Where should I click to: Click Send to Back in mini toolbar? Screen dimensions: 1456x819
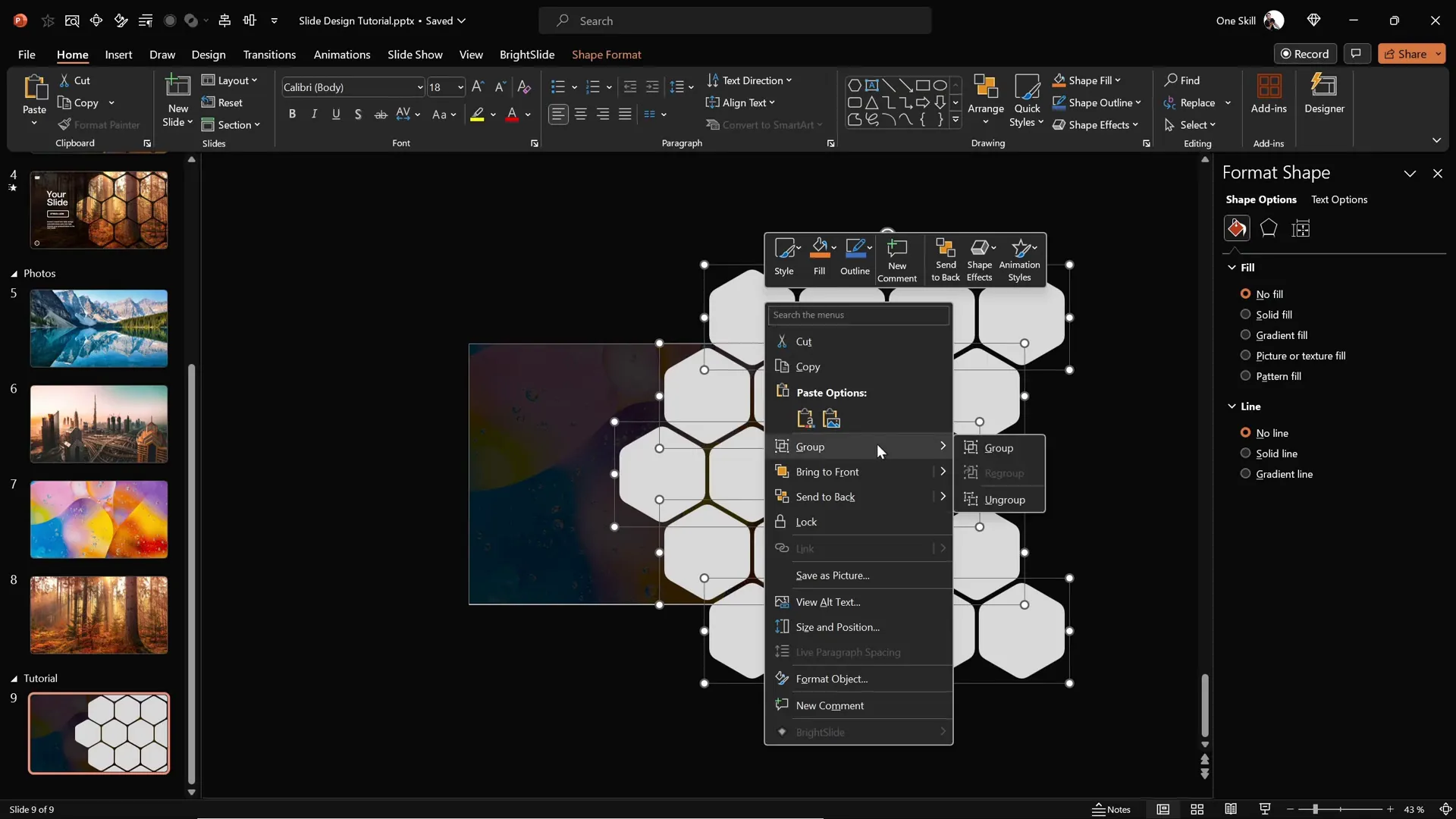946,259
